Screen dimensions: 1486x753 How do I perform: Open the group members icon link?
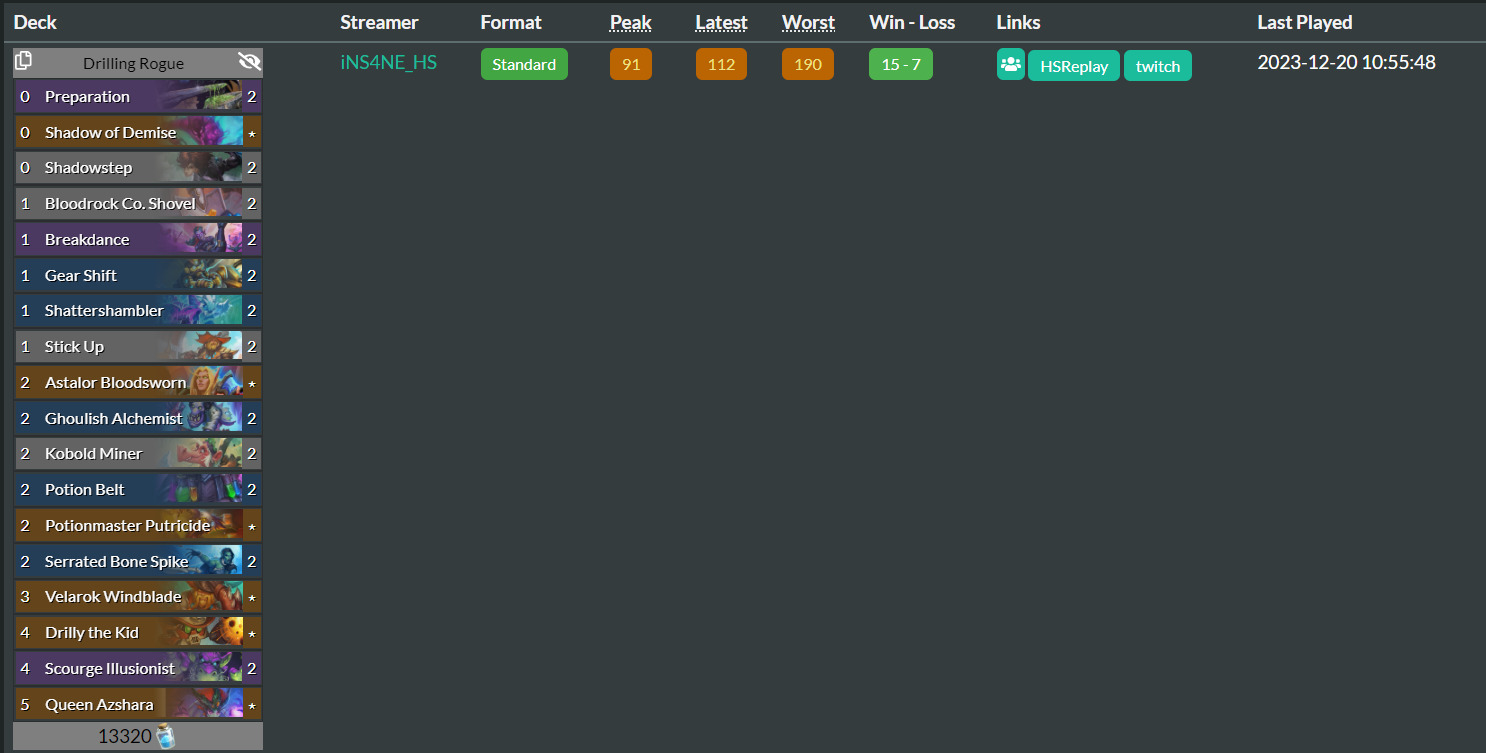[1010, 65]
